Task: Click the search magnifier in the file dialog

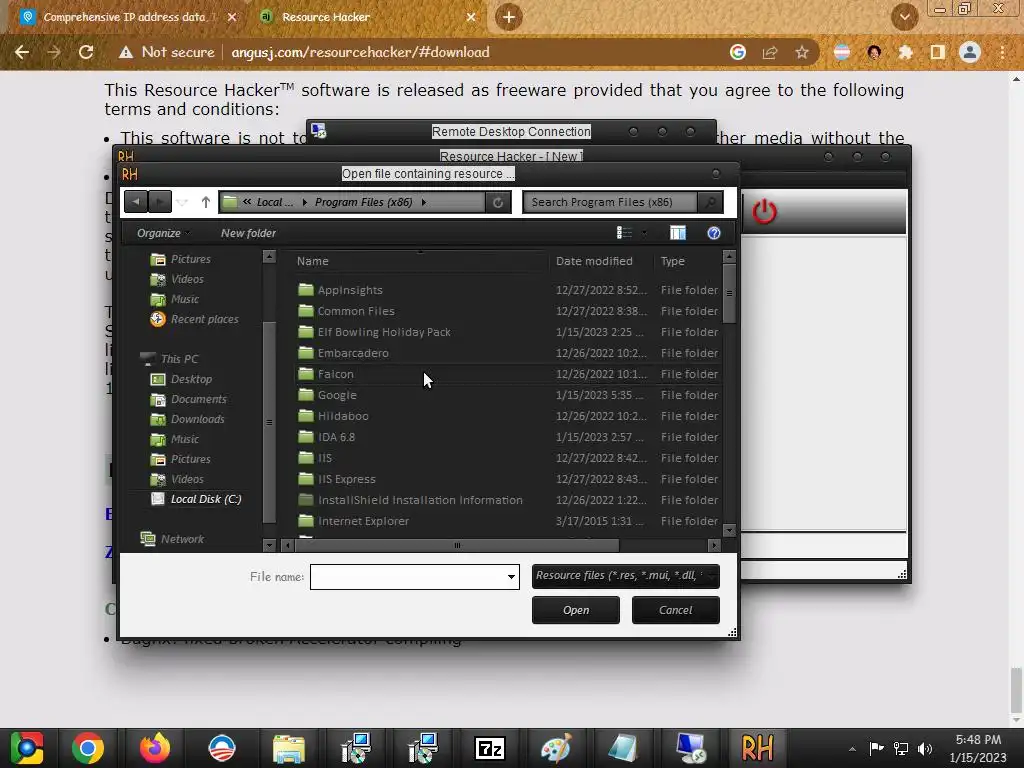Action: (x=711, y=202)
